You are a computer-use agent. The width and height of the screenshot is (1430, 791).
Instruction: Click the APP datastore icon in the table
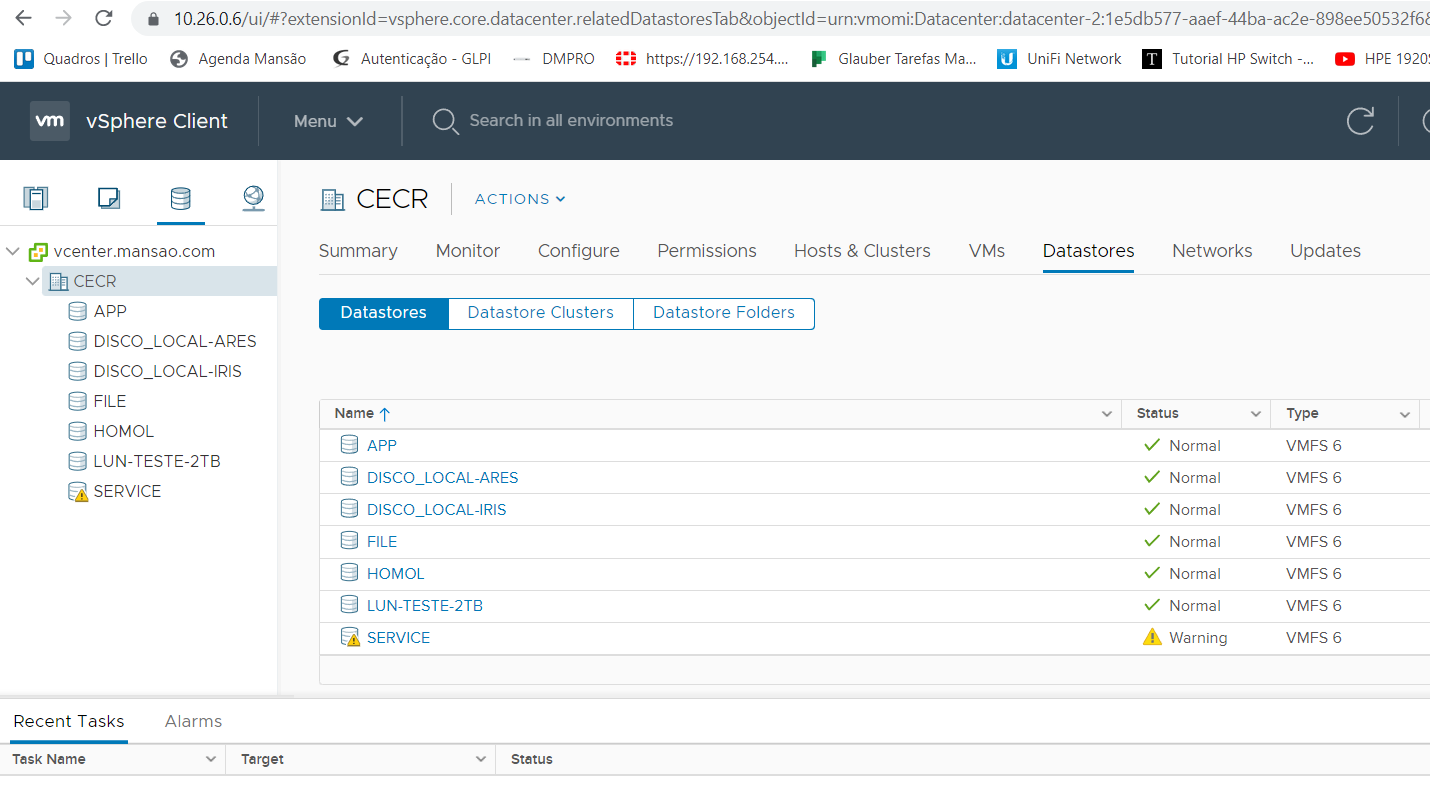point(349,446)
